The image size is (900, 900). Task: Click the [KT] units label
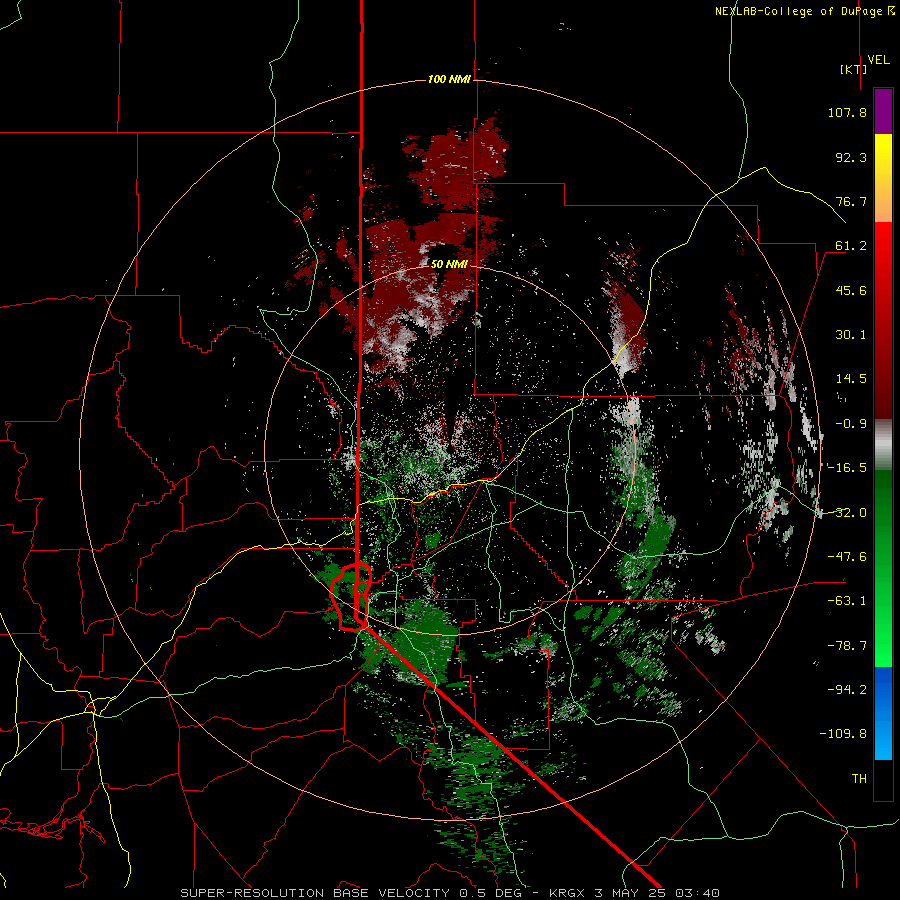point(854,69)
